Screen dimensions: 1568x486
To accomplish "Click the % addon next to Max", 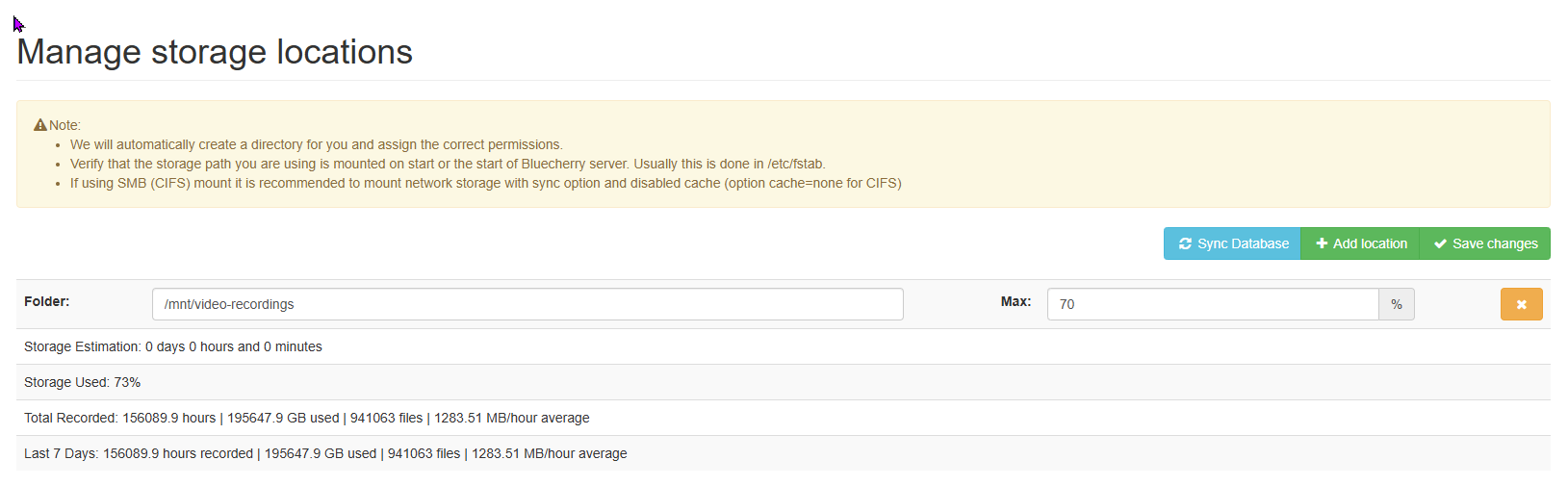I will click(1396, 304).
